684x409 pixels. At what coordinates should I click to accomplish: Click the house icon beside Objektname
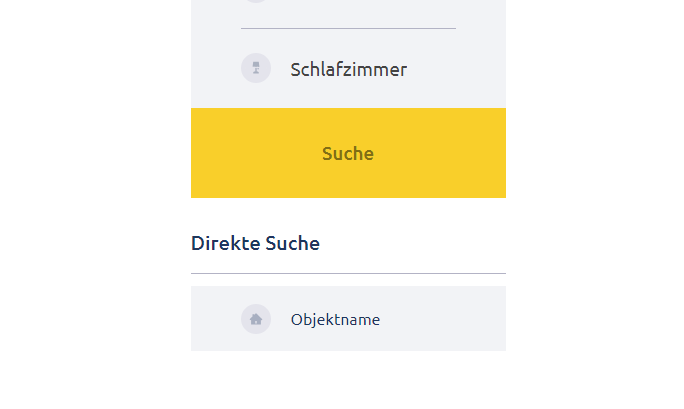click(256, 319)
